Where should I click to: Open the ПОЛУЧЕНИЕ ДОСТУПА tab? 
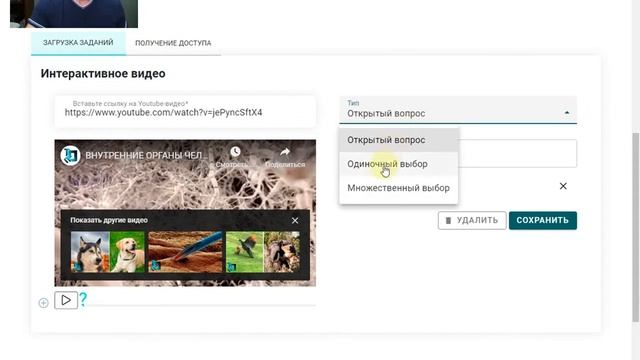173,43
